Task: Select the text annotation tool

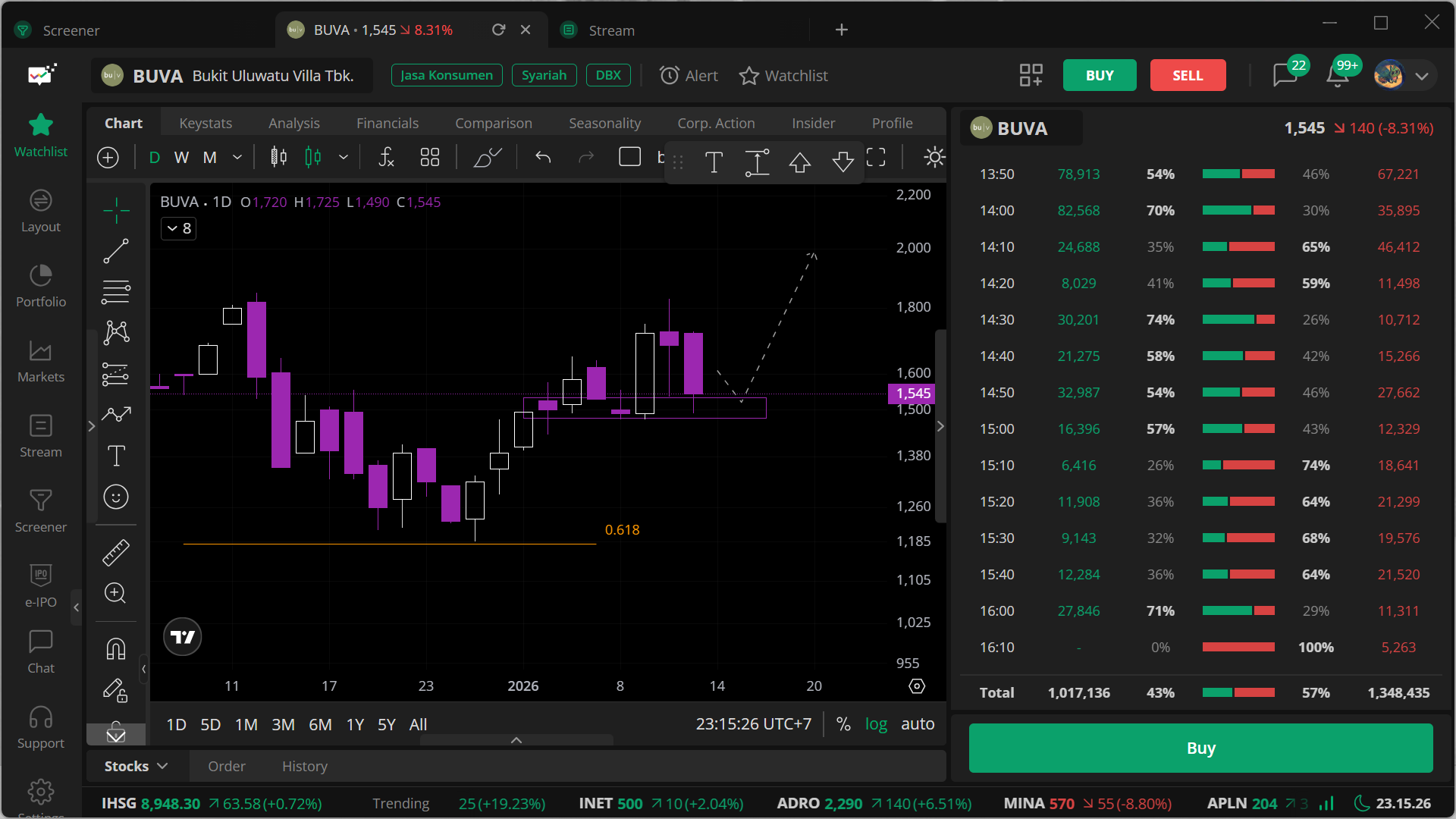Action: pos(116,456)
